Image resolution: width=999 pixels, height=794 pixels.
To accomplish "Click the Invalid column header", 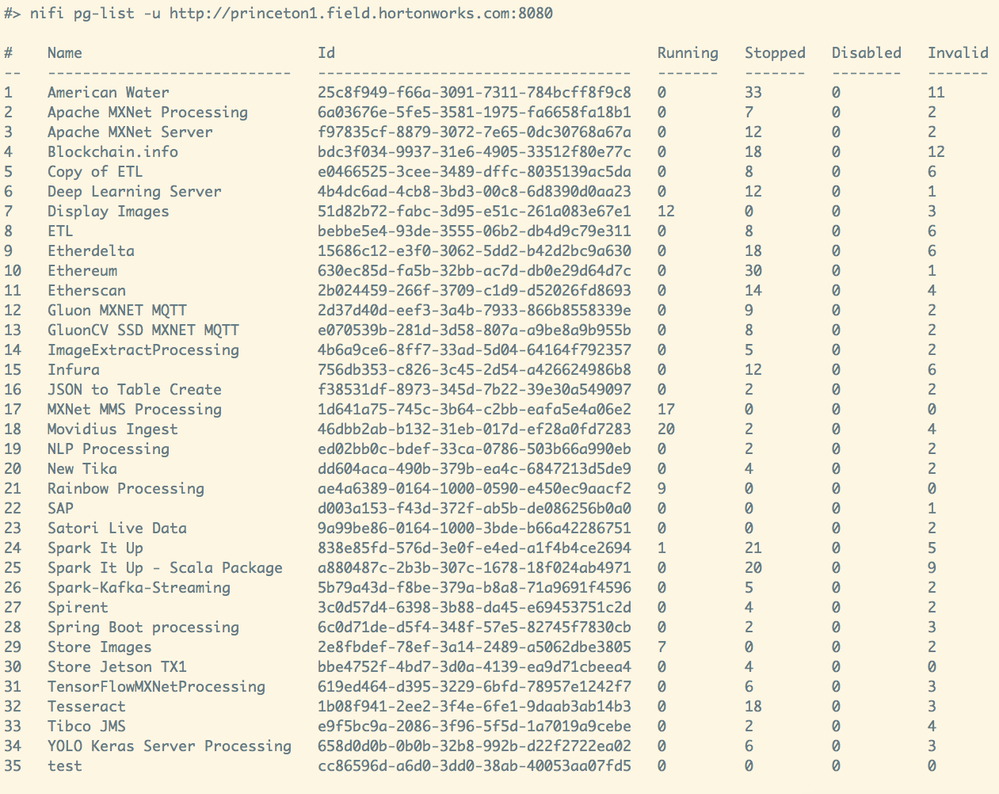I will pyautogui.click(x=958, y=52).
